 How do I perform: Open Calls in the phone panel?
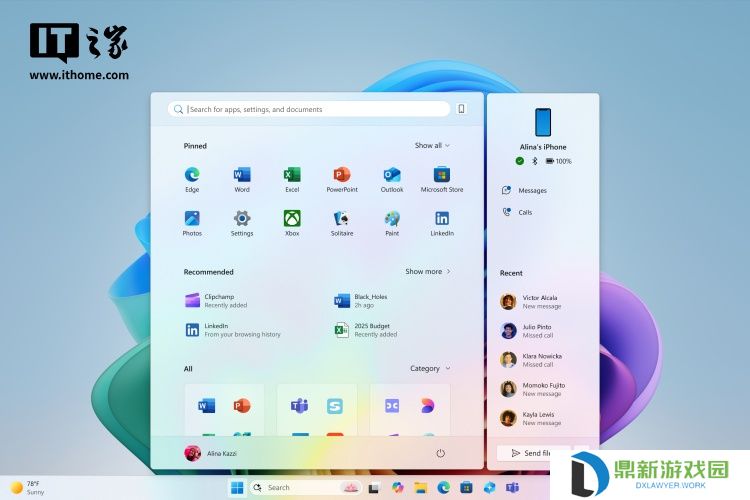tap(517, 212)
